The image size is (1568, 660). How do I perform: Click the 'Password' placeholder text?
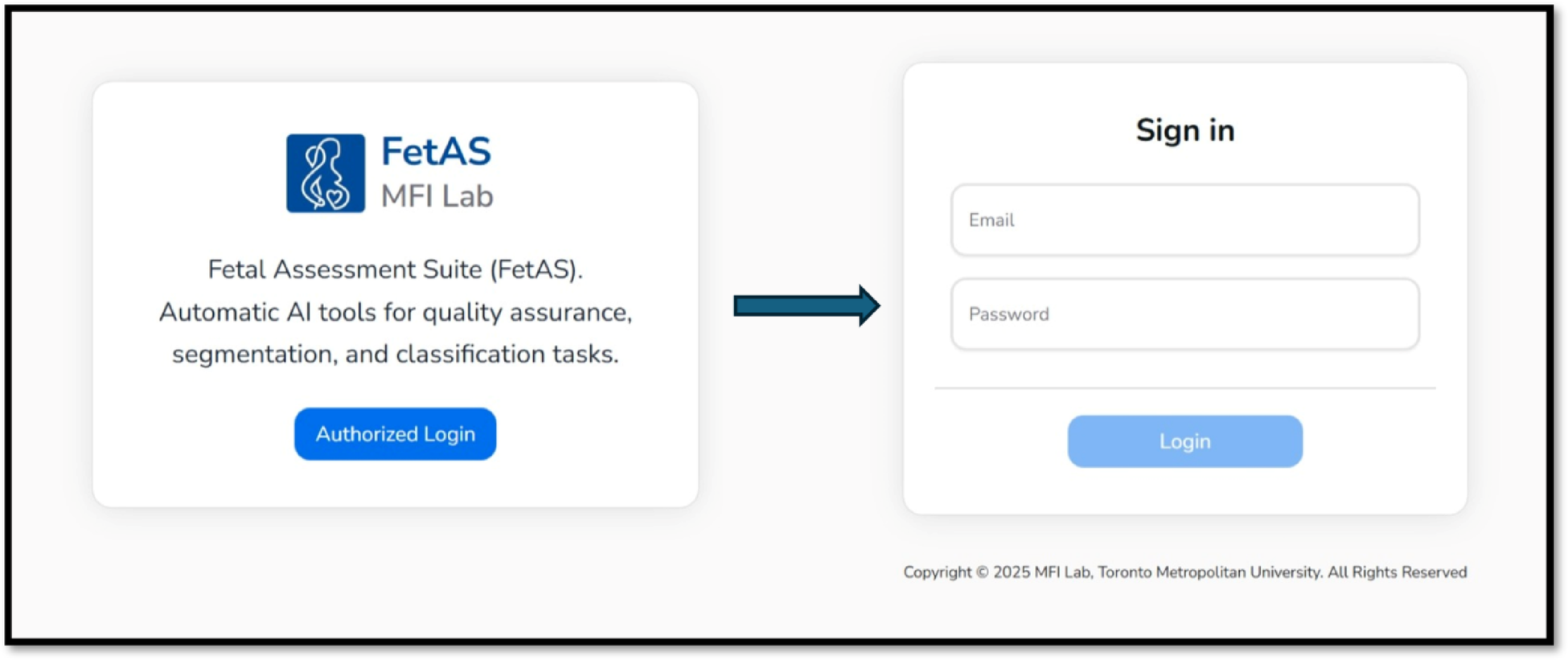click(x=1008, y=314)
